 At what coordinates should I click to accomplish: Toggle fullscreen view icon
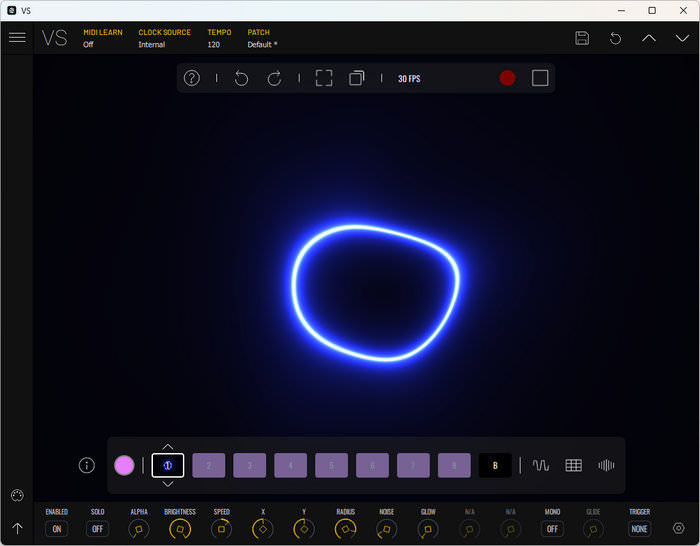324,78
